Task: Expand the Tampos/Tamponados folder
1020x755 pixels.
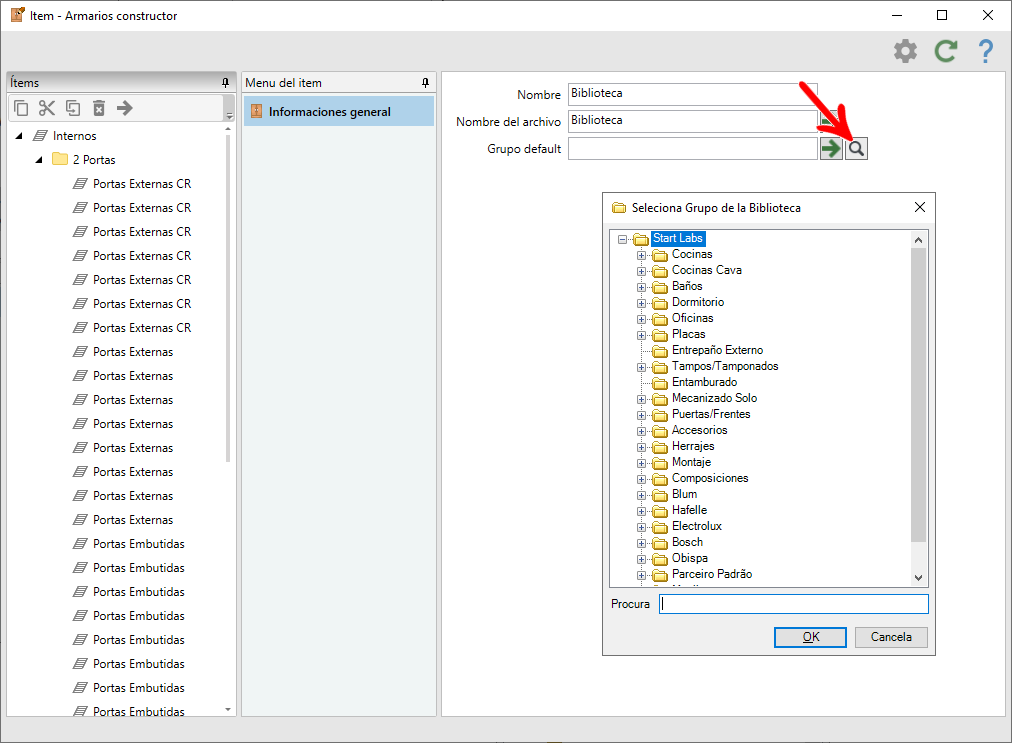Action: (x=641, y=367)
